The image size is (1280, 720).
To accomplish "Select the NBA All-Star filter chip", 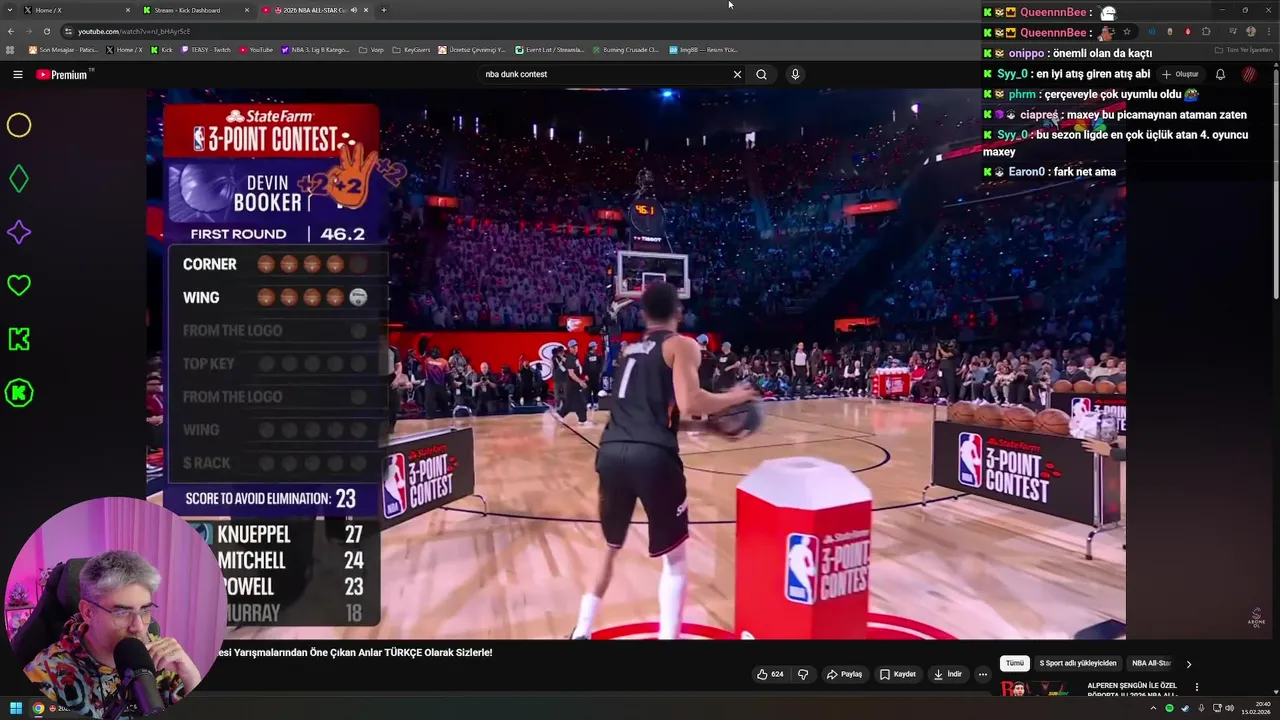I will click(1151, 663).
